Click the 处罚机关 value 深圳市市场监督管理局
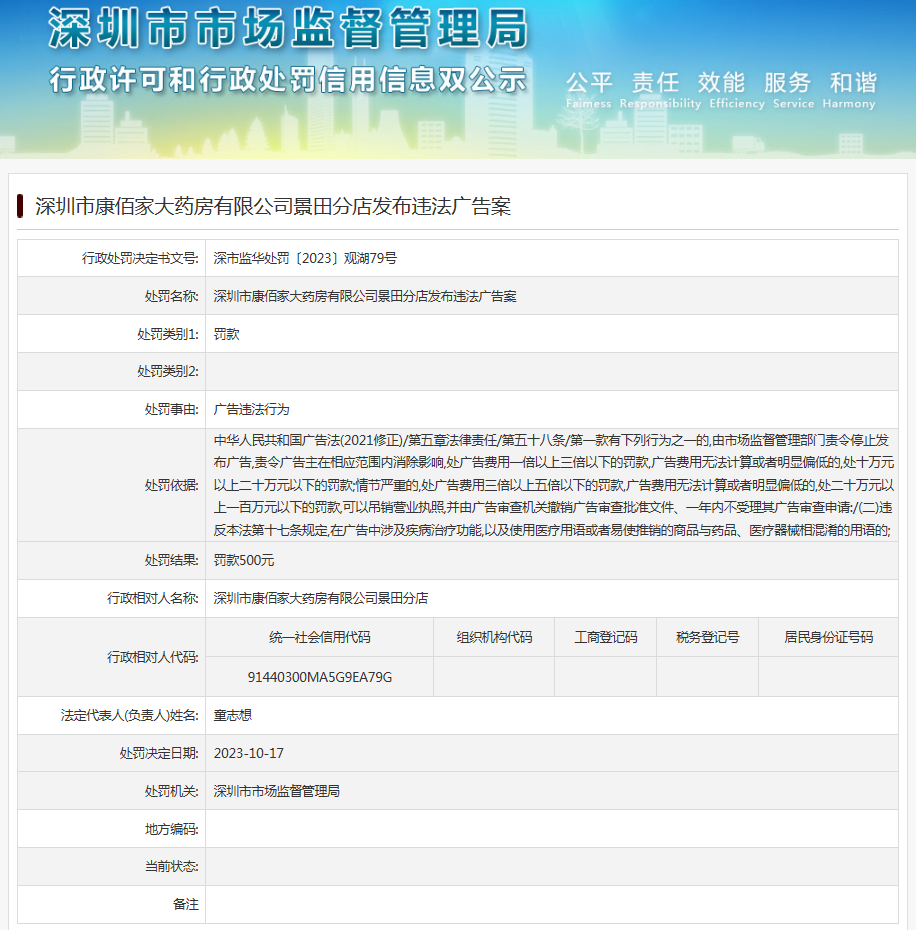 coord(276,791)
